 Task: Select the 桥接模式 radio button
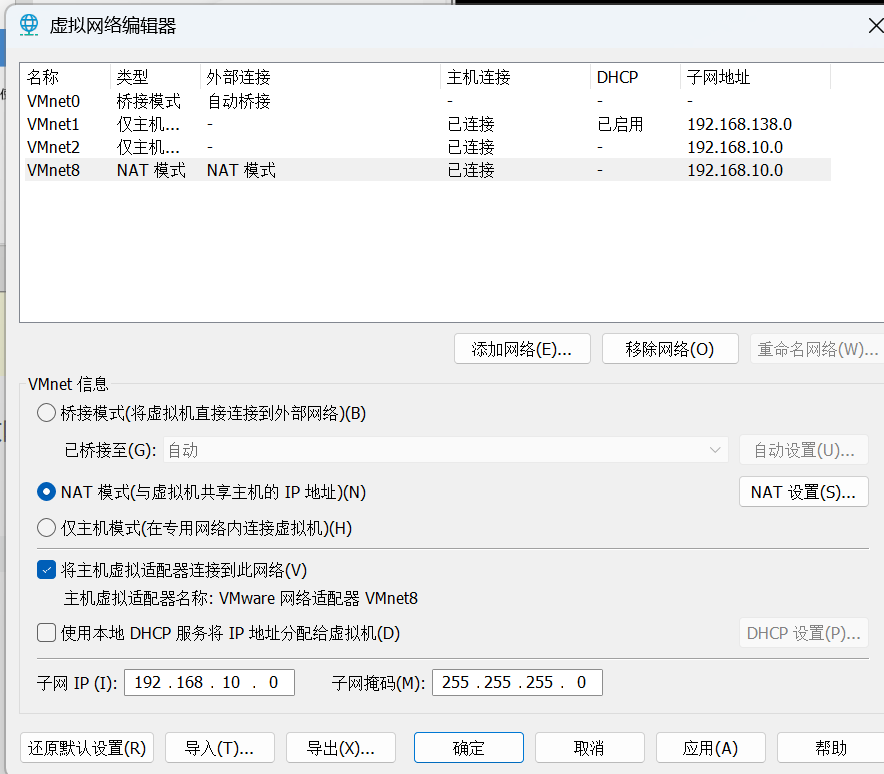click(46, 413)
